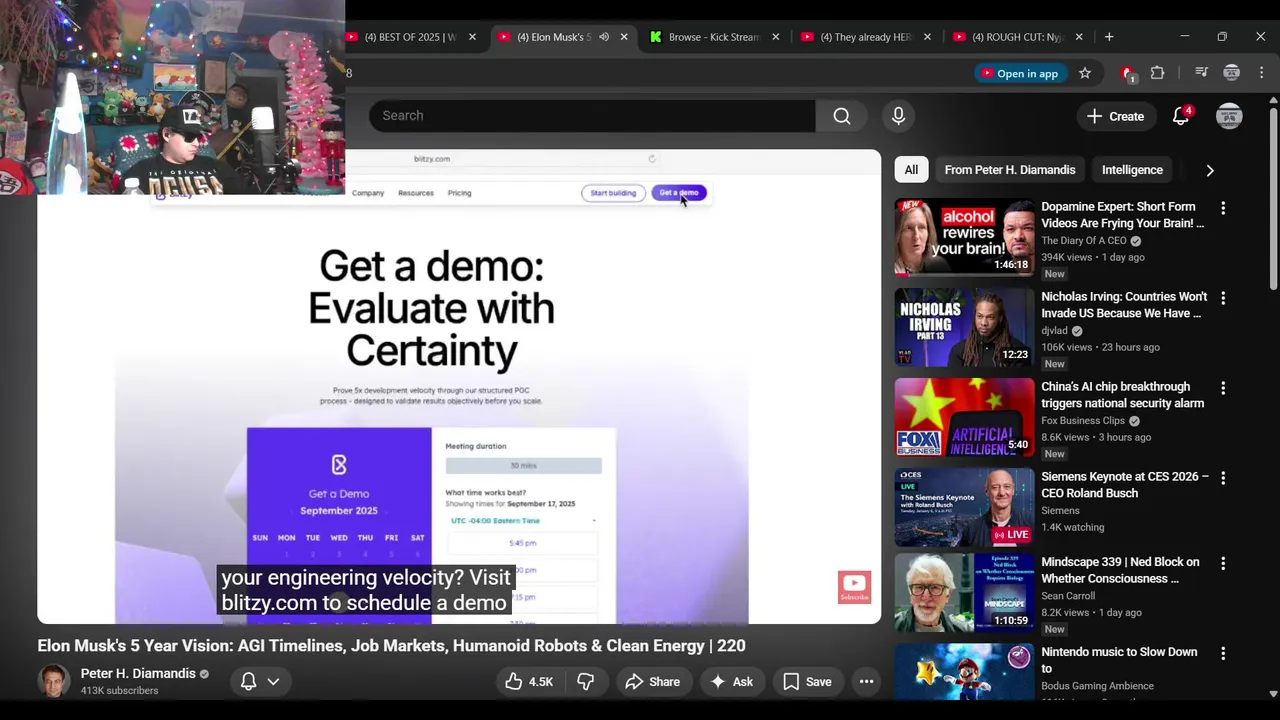Dislike the video

pos(586,682)
